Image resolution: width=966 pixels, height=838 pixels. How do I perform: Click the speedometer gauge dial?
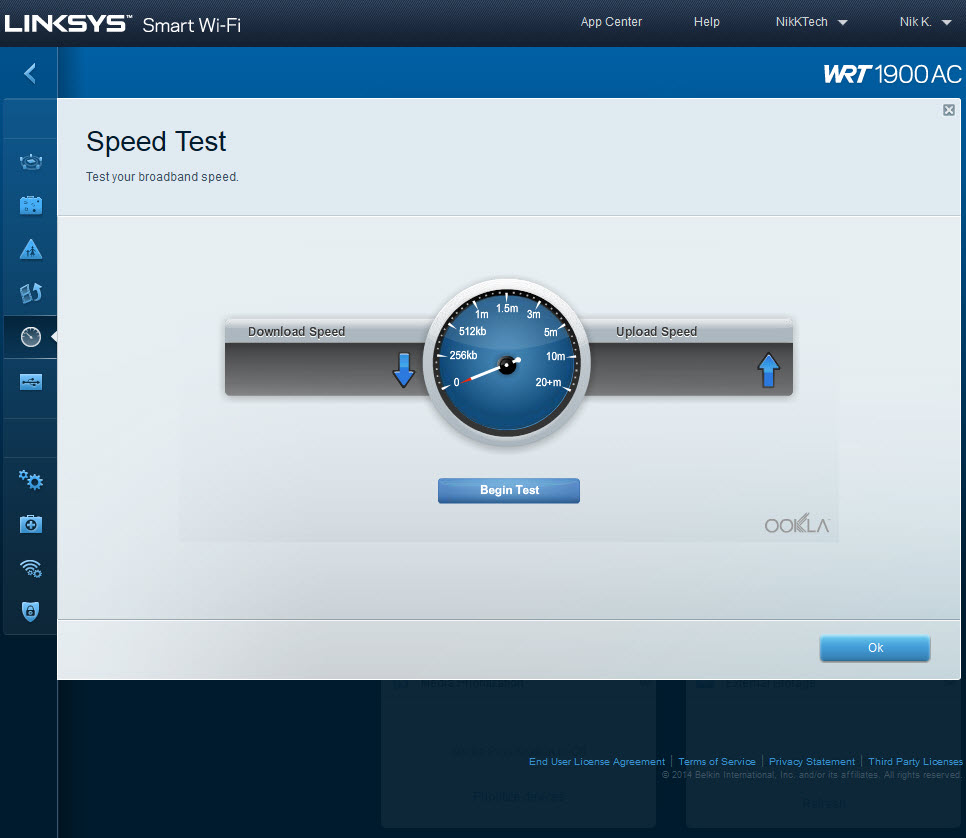click(507, 365)
